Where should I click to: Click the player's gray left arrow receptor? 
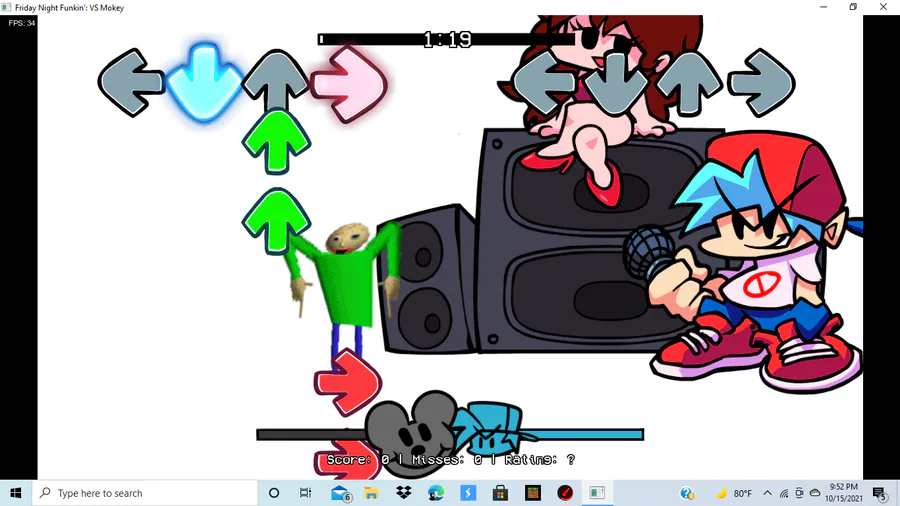tap(131, 83)
